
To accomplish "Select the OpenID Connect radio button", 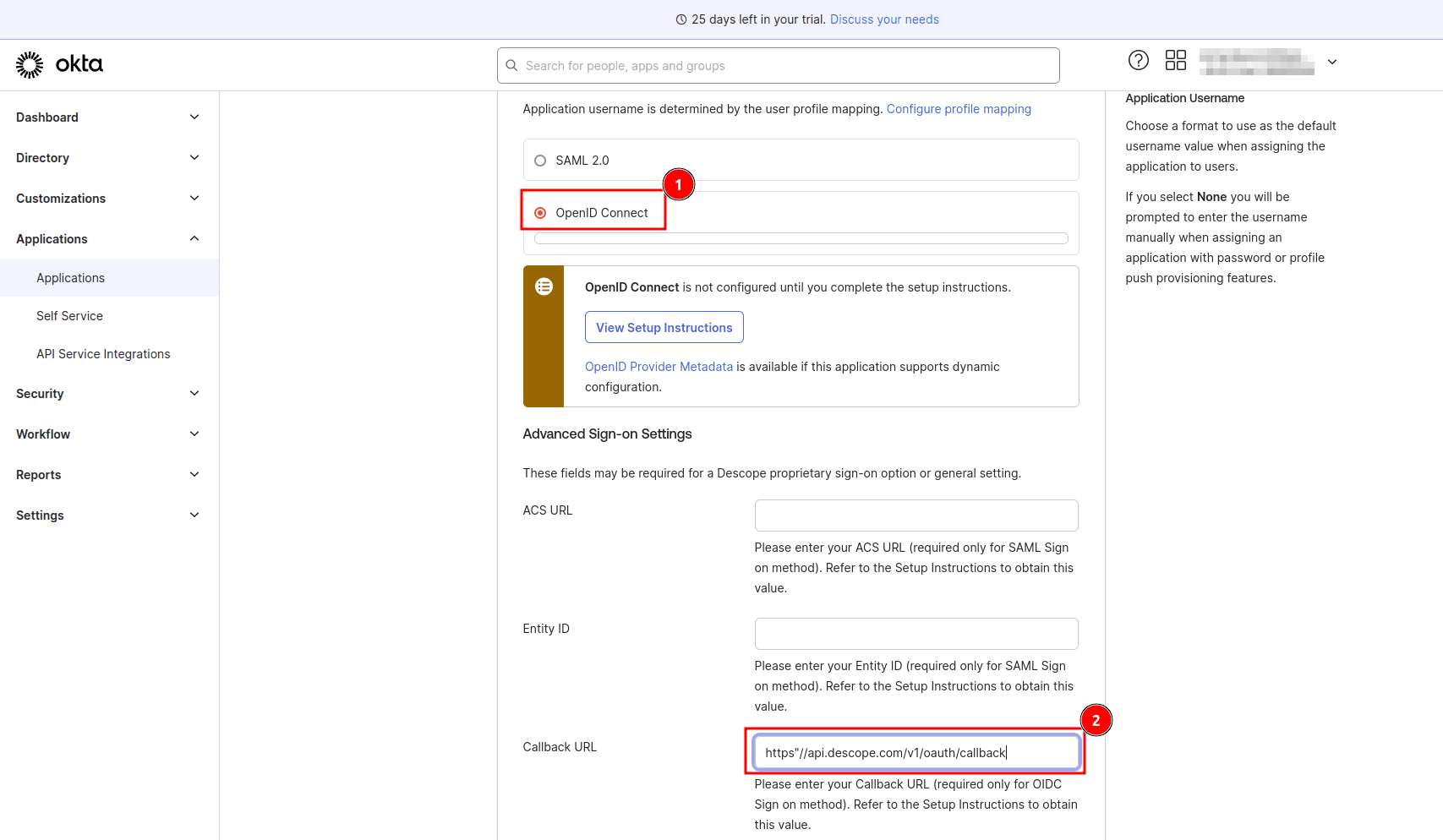I will [x=539, y=212].
